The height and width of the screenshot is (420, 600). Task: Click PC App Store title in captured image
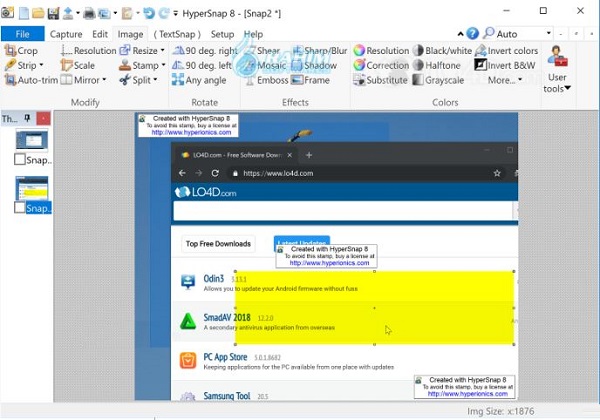225,357
